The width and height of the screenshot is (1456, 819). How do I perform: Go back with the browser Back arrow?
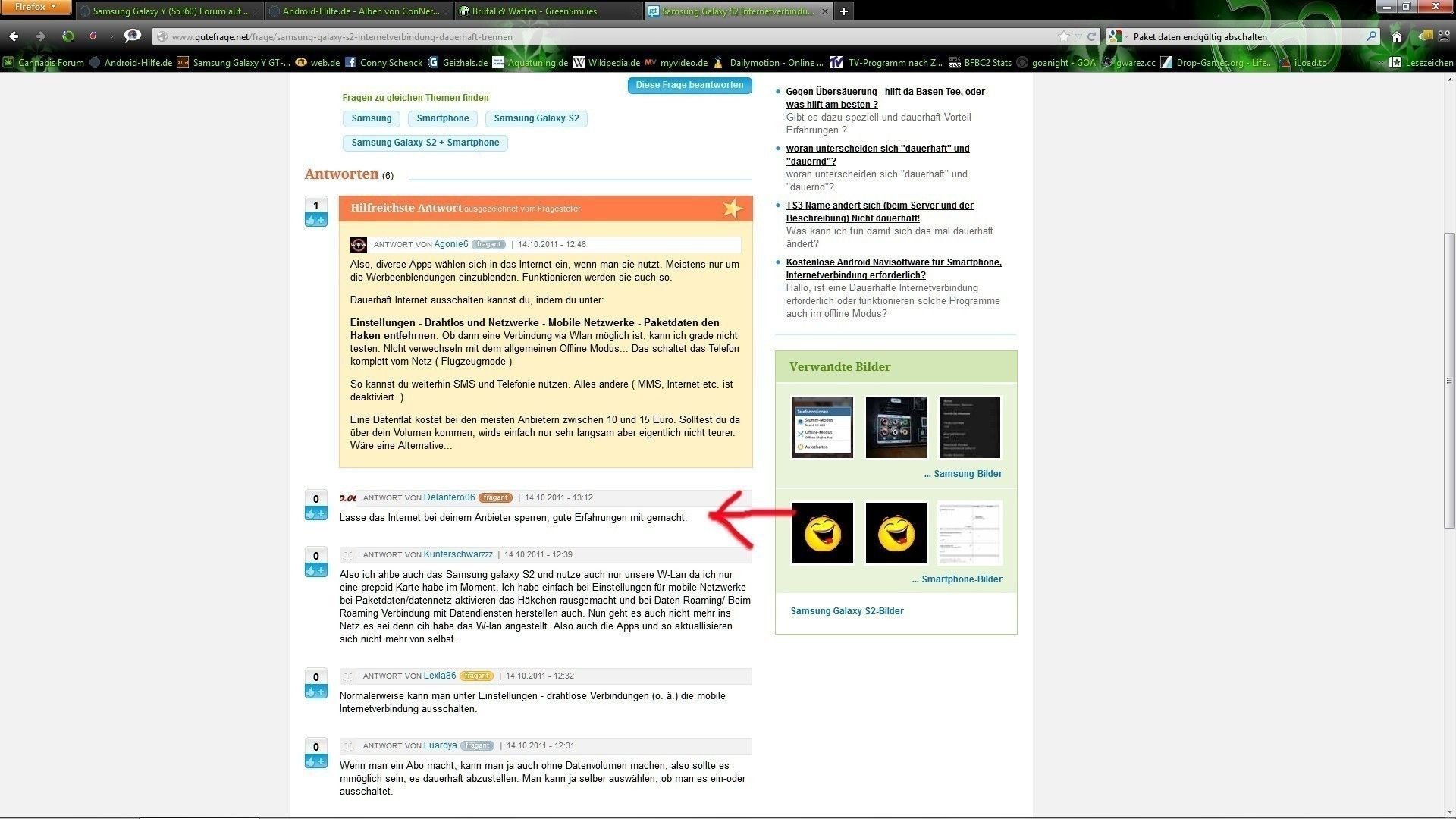pos(14,36)
